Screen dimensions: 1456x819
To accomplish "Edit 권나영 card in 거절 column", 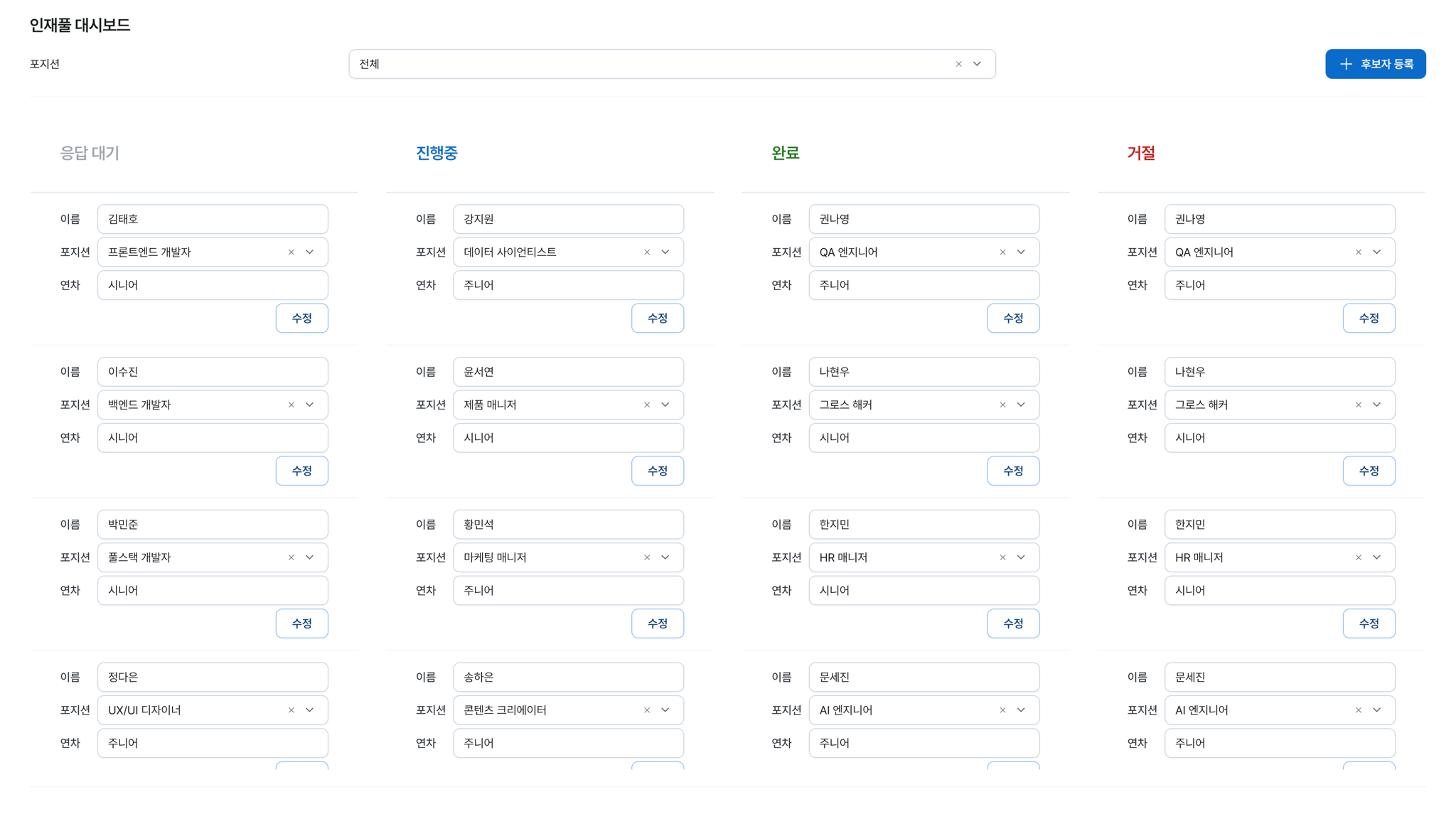I will pos(1369,318).
